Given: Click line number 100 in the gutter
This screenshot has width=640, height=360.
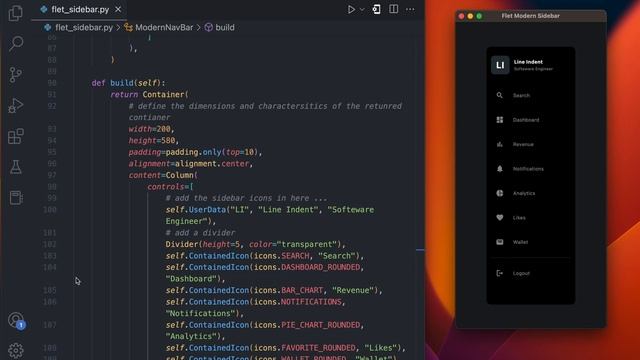Looking at the screenshot, I should coord(50,210).
